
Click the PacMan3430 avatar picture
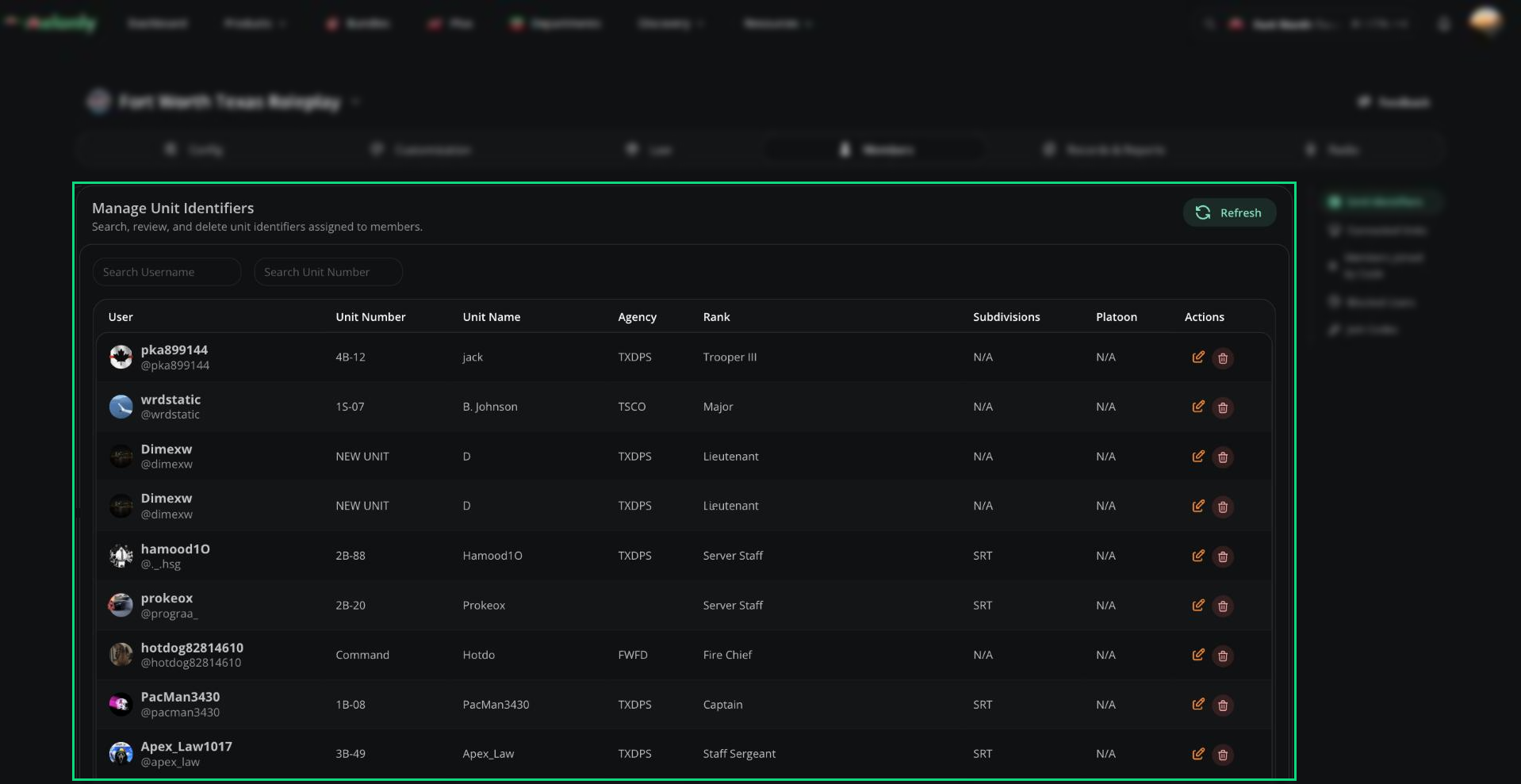121,704
